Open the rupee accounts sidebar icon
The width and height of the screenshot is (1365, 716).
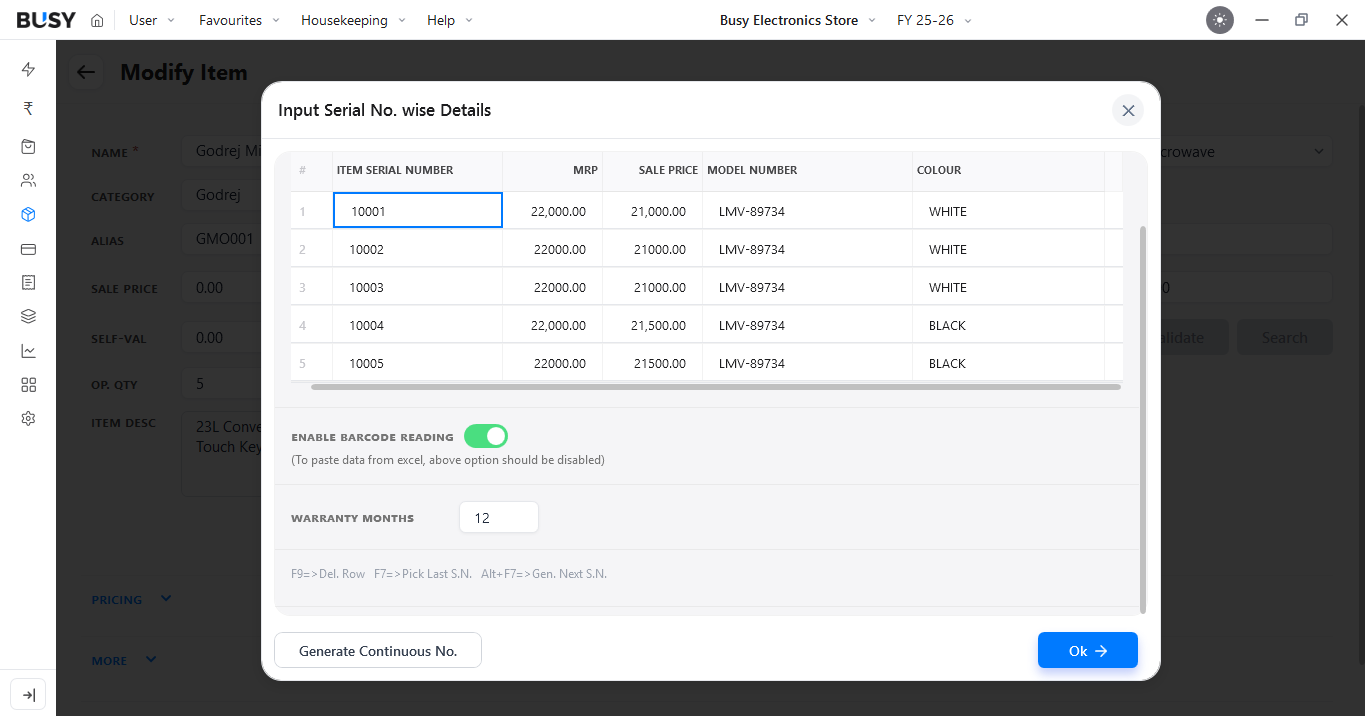coord(28,108)
